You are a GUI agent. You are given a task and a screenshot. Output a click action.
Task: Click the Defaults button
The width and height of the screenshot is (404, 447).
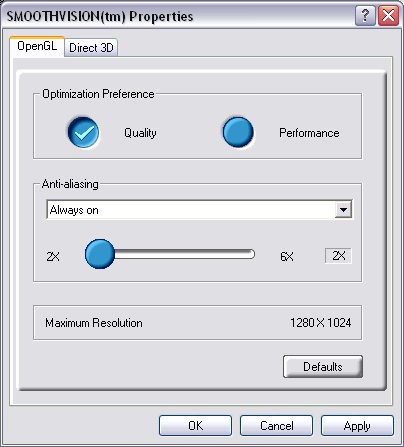(323, 367)
